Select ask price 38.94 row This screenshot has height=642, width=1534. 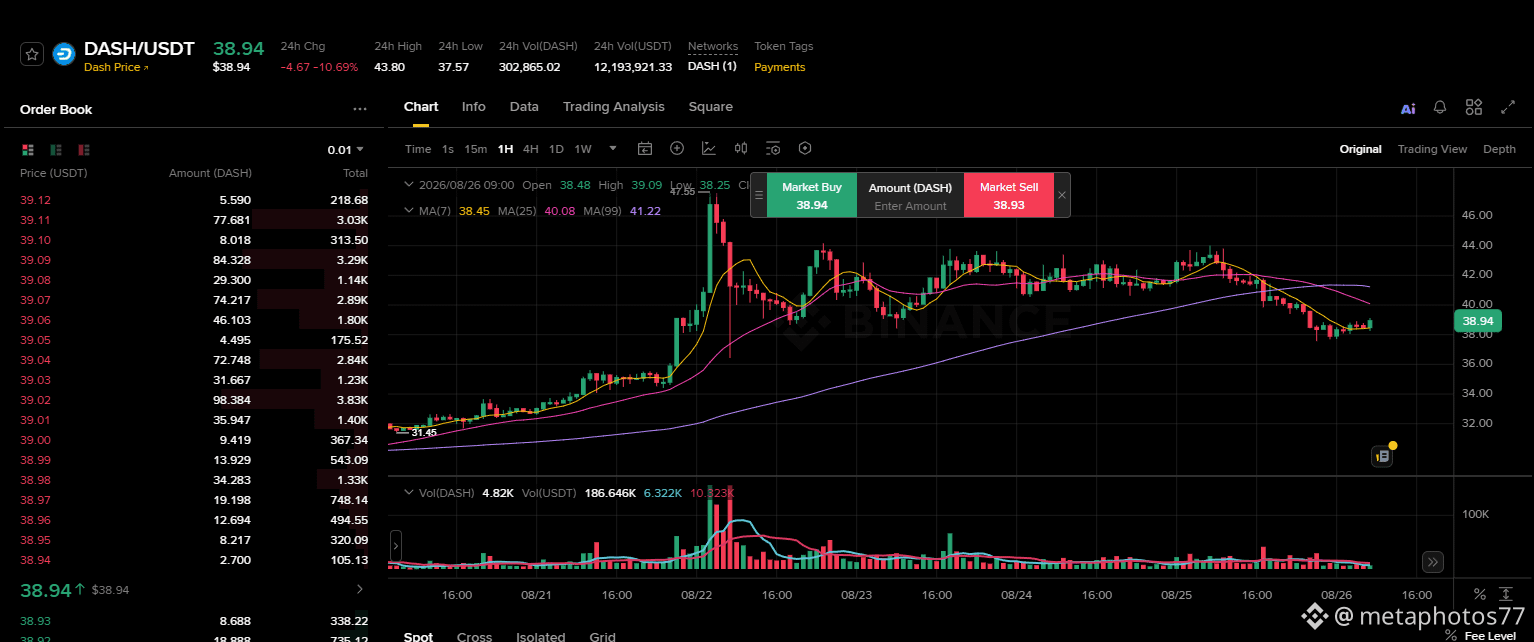(194, 560)
